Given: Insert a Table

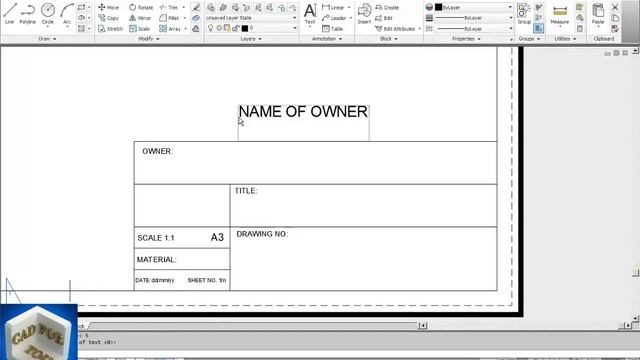Looking at the screenshot, I should pyautogui.click(x=332, y=29).
